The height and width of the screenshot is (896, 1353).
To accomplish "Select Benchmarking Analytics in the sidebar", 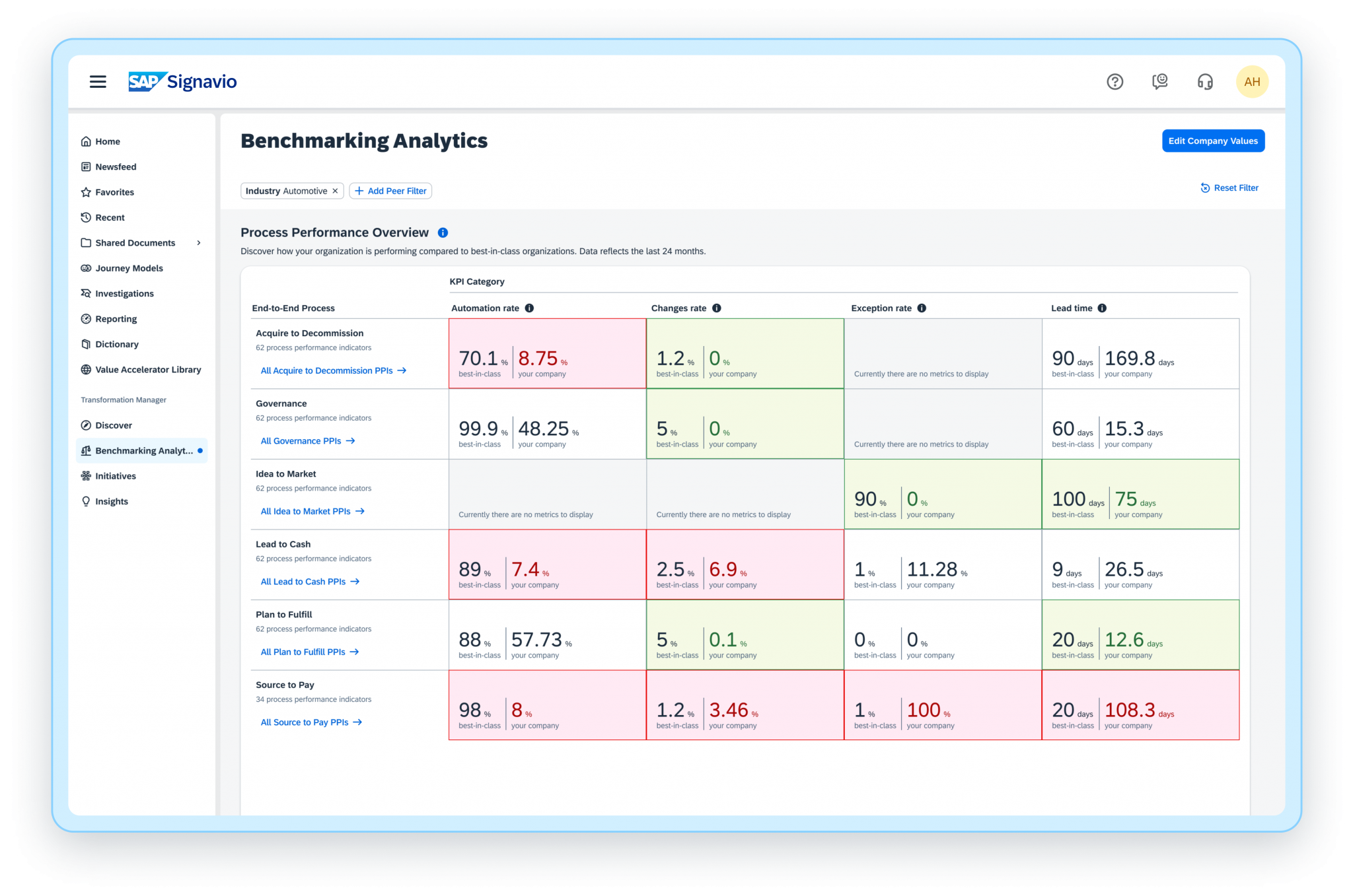I will tap(143, 450).
